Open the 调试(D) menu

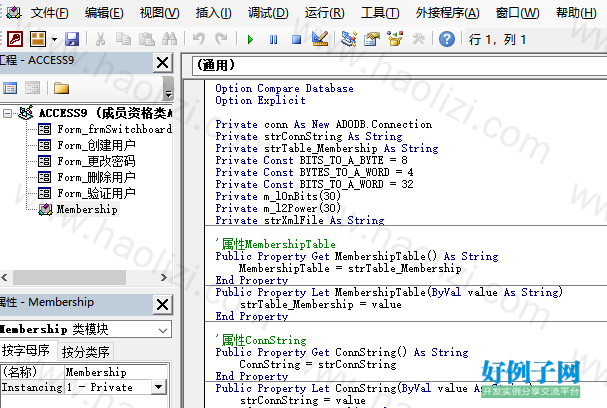pyautogui.click(x=268, y=13)
